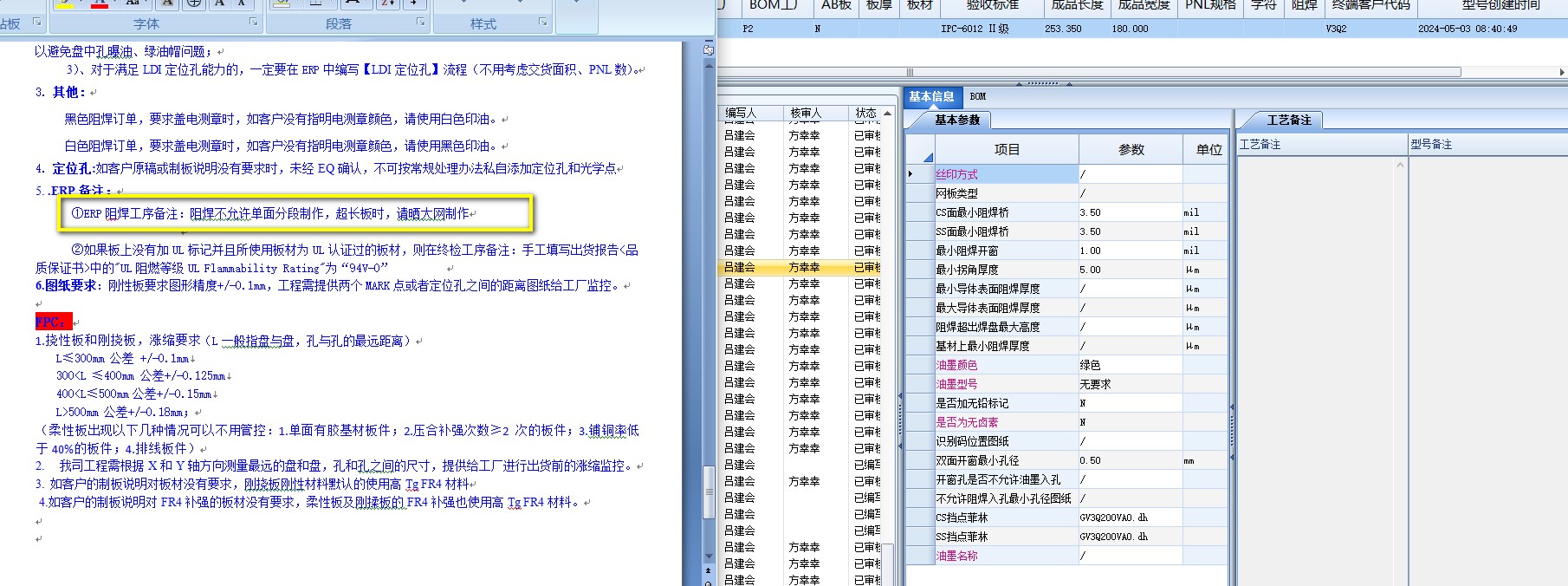Click value 3.50 for CS面最小阻焊桥
Image resolution: width=1568 pixels, height=586 pixels.
pos(1131,212)
